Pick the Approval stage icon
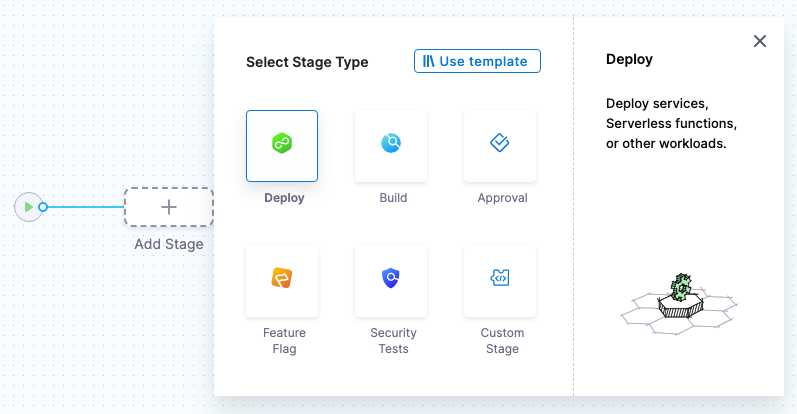Image resolution: width=797 pixels, height=414 pixels. click(500, 145)
